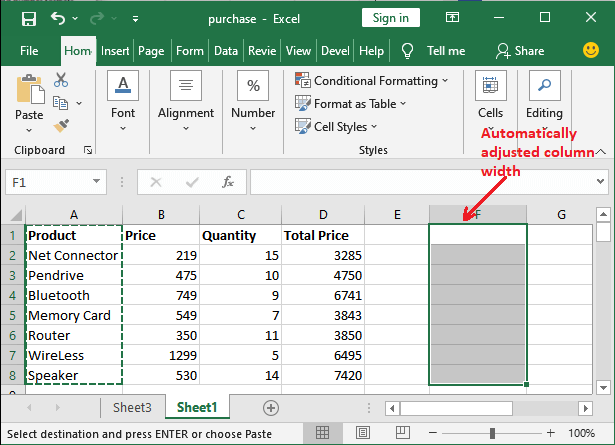Screen dimensions: 615x445
Task: Click the Format Painter brush icon
Action: click(x=61, y=125)
